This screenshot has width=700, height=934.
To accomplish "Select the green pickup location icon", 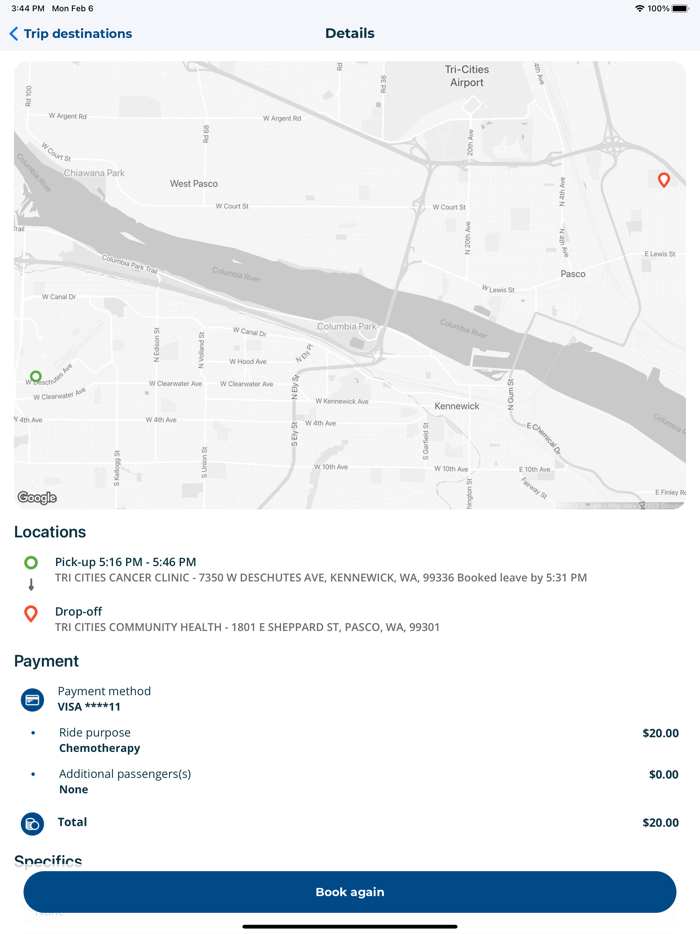I will click(31, 562).
